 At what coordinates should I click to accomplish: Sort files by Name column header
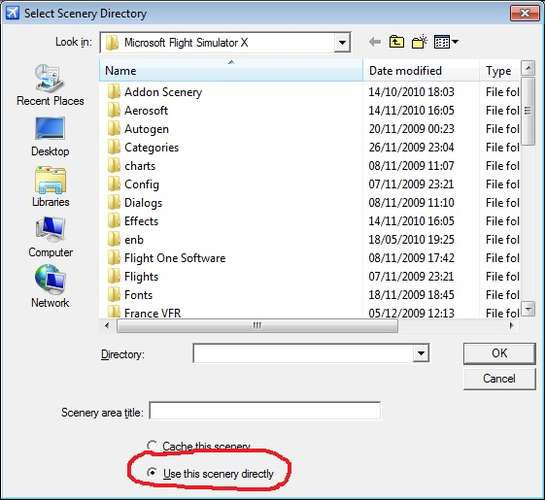point(231,71)
